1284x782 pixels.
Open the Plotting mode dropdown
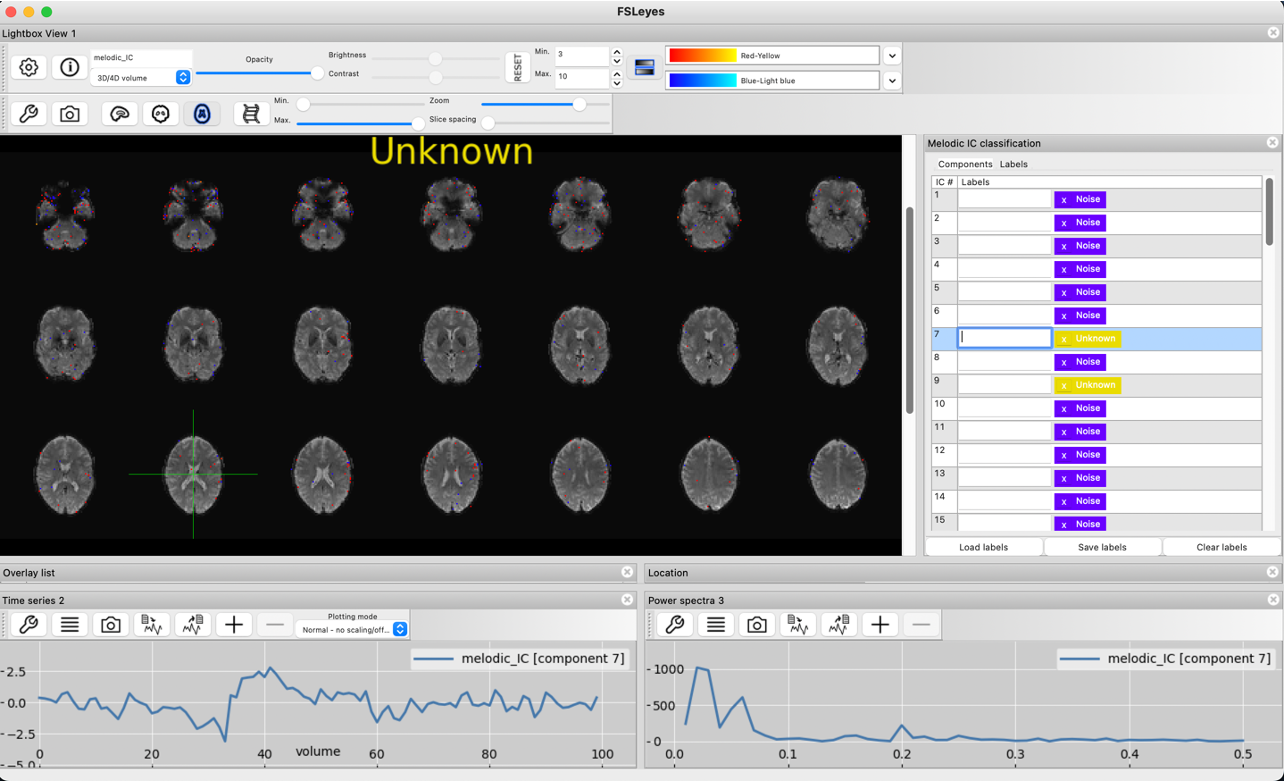[x=354, y=629]
